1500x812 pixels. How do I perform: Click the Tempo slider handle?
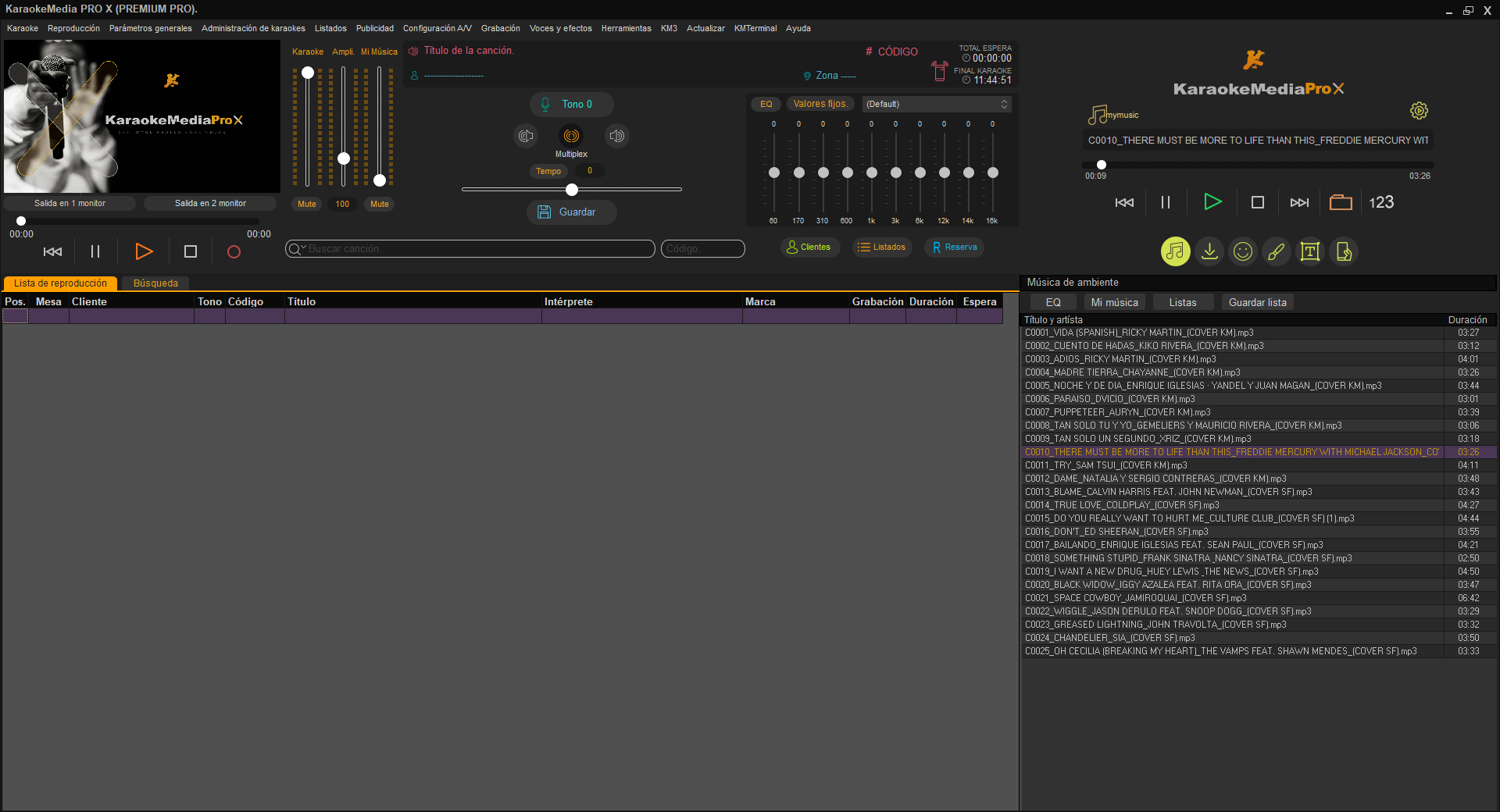pos(572,190)
